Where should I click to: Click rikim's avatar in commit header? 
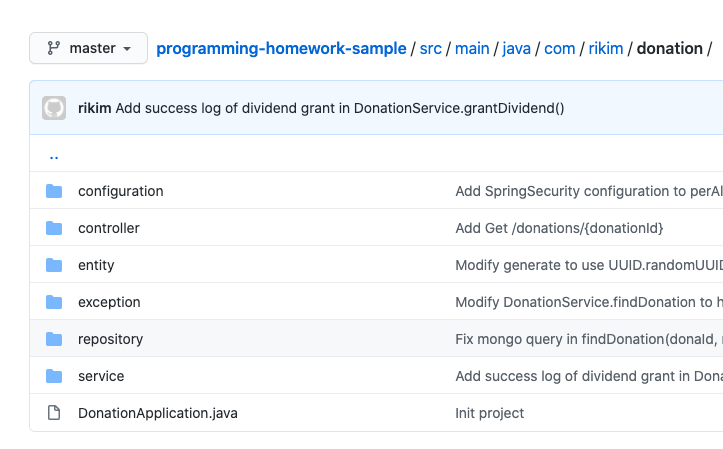coord(54,108)
